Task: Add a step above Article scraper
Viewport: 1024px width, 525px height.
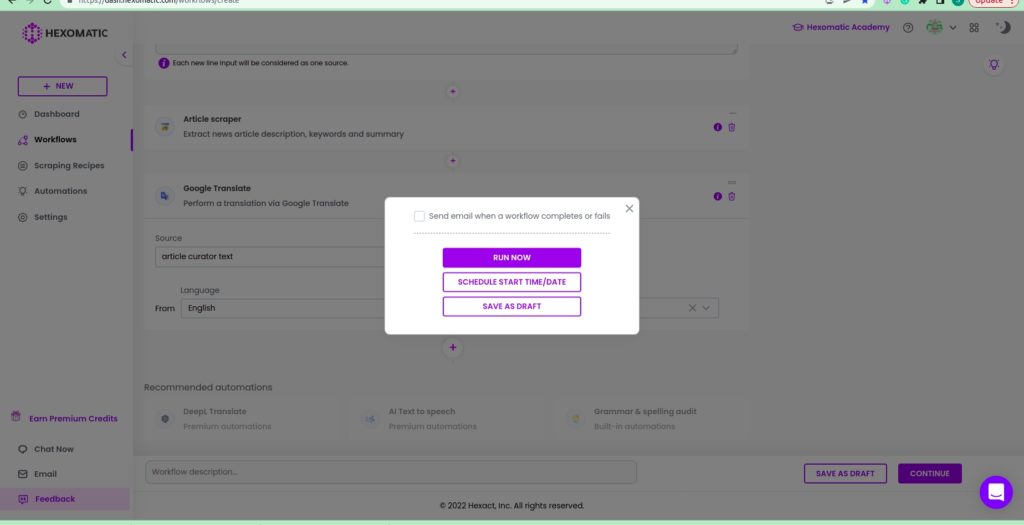Action: pos(453,92)
